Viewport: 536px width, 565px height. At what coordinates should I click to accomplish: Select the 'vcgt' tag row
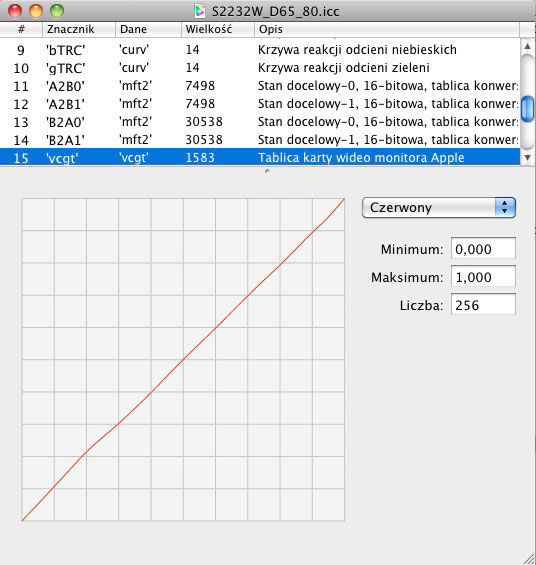click(260, 157)
